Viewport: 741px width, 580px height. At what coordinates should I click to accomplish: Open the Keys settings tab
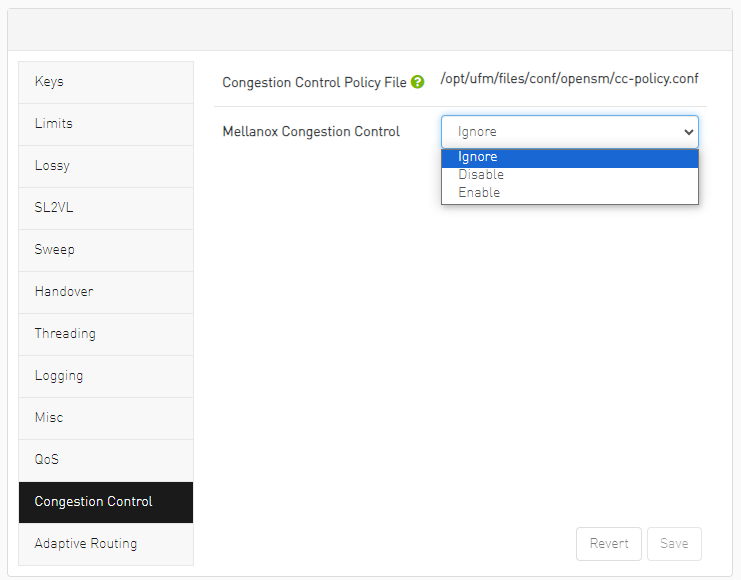coord(106,82)
